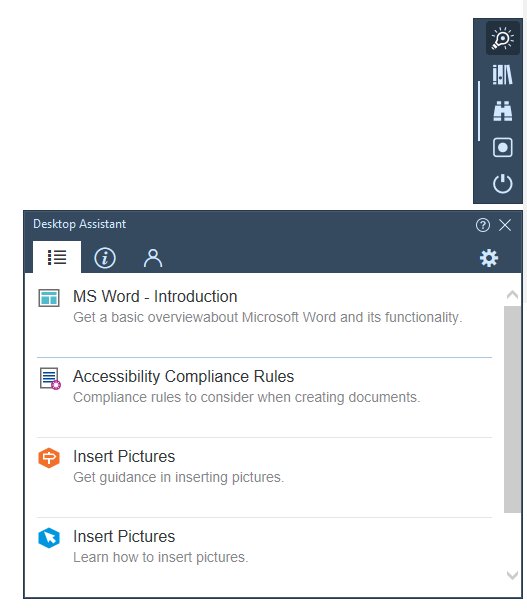The height and width of the screenshot is (609, 527).
Task: Open Insert Pictures 'Learn how' entry
Action: click(x=264, y=558)
